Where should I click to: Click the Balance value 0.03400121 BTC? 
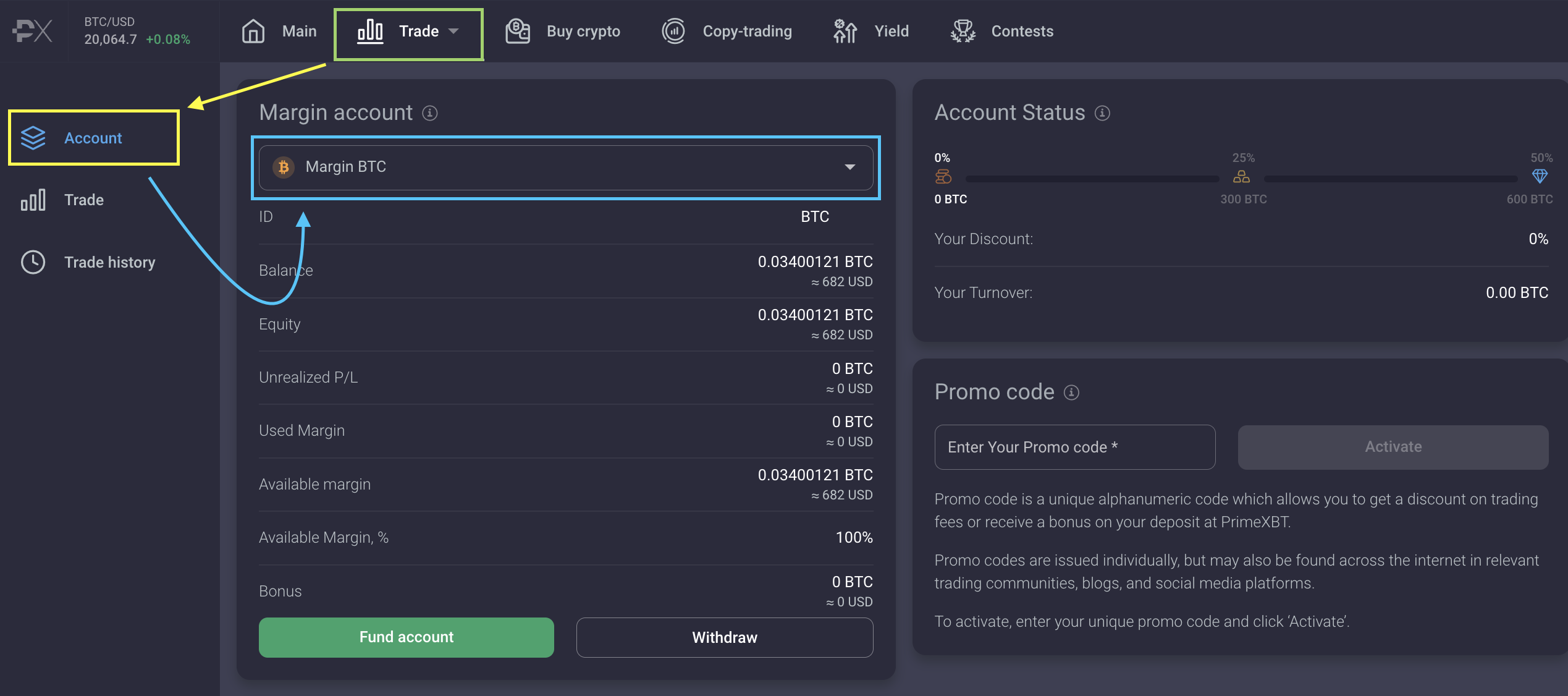[816, 262]
